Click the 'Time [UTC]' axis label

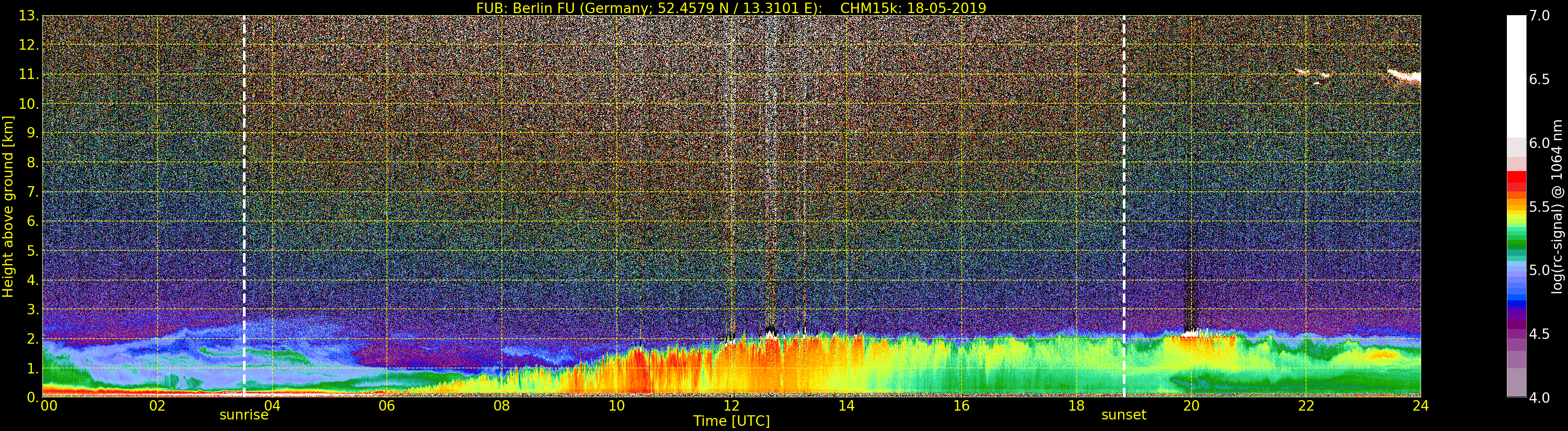[731, 421]
